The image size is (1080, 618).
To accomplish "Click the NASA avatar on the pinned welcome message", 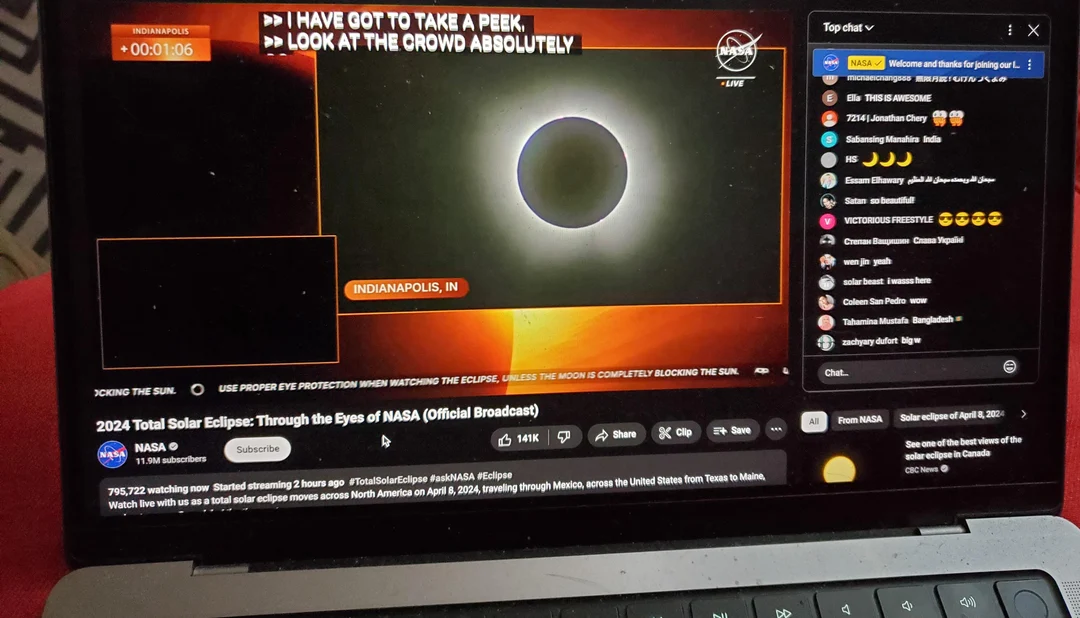I will coord(831,62).
